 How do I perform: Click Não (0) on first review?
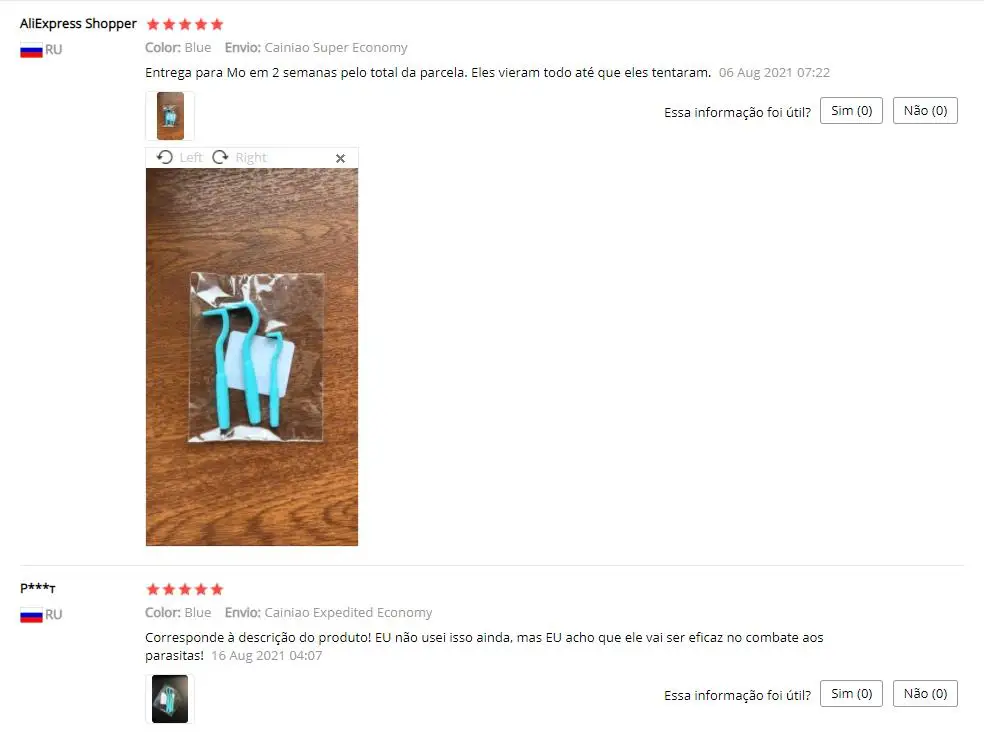coord(925,110)
